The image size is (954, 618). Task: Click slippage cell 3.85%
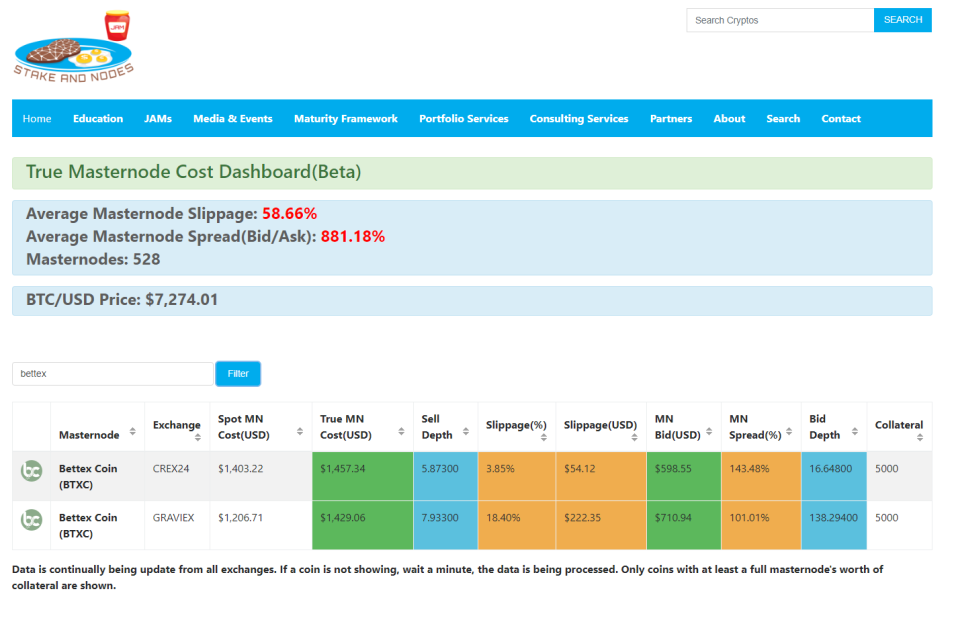(x=517, y=476)
